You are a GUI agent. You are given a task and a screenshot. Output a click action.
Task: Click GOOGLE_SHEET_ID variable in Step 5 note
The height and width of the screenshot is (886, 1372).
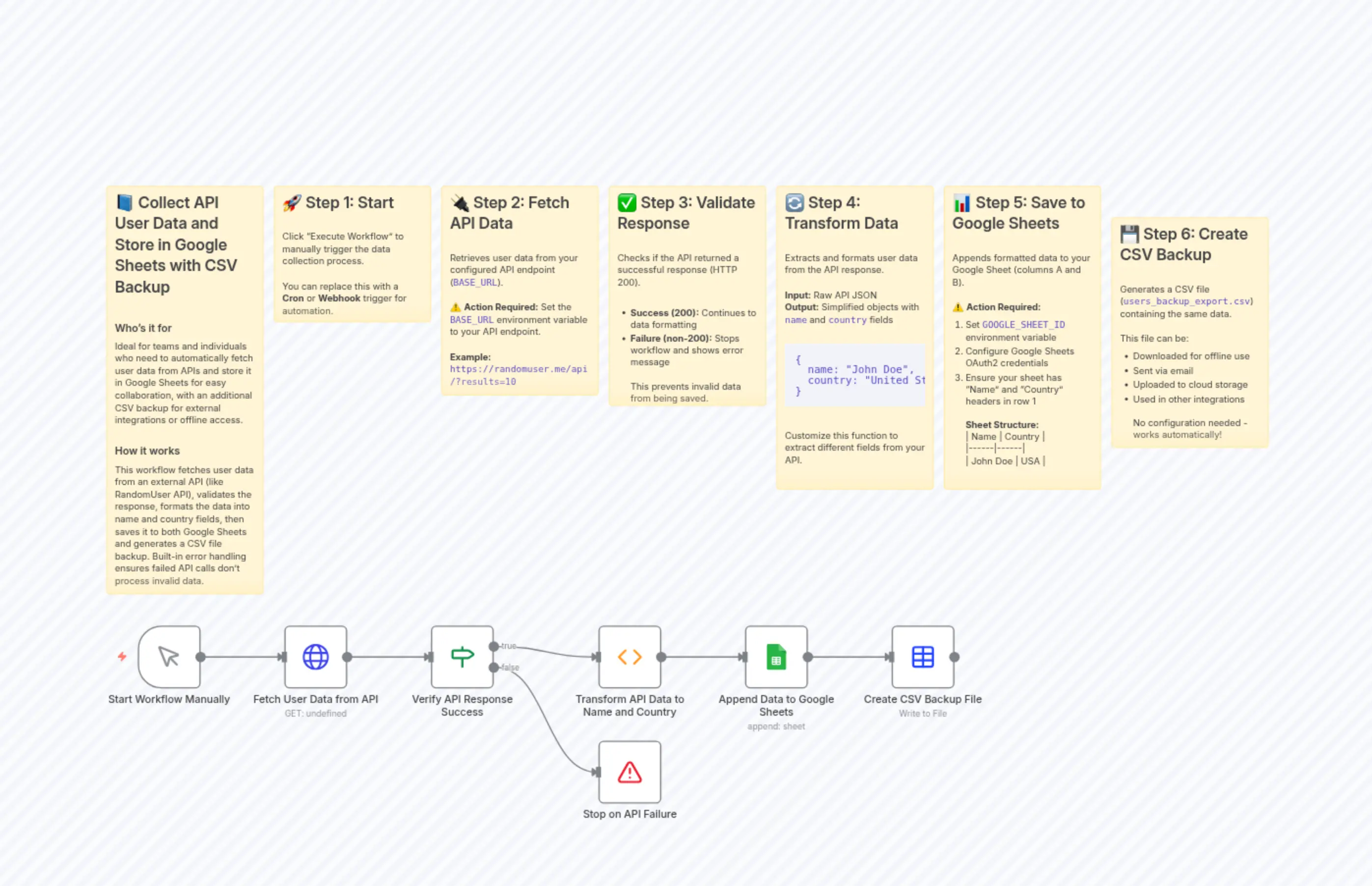1023,324
